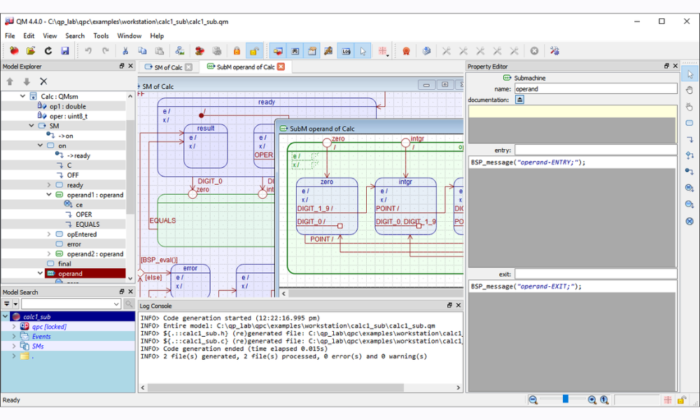
Task: Click the entry input field in Property Editor
Action: (x=596, y=150)
